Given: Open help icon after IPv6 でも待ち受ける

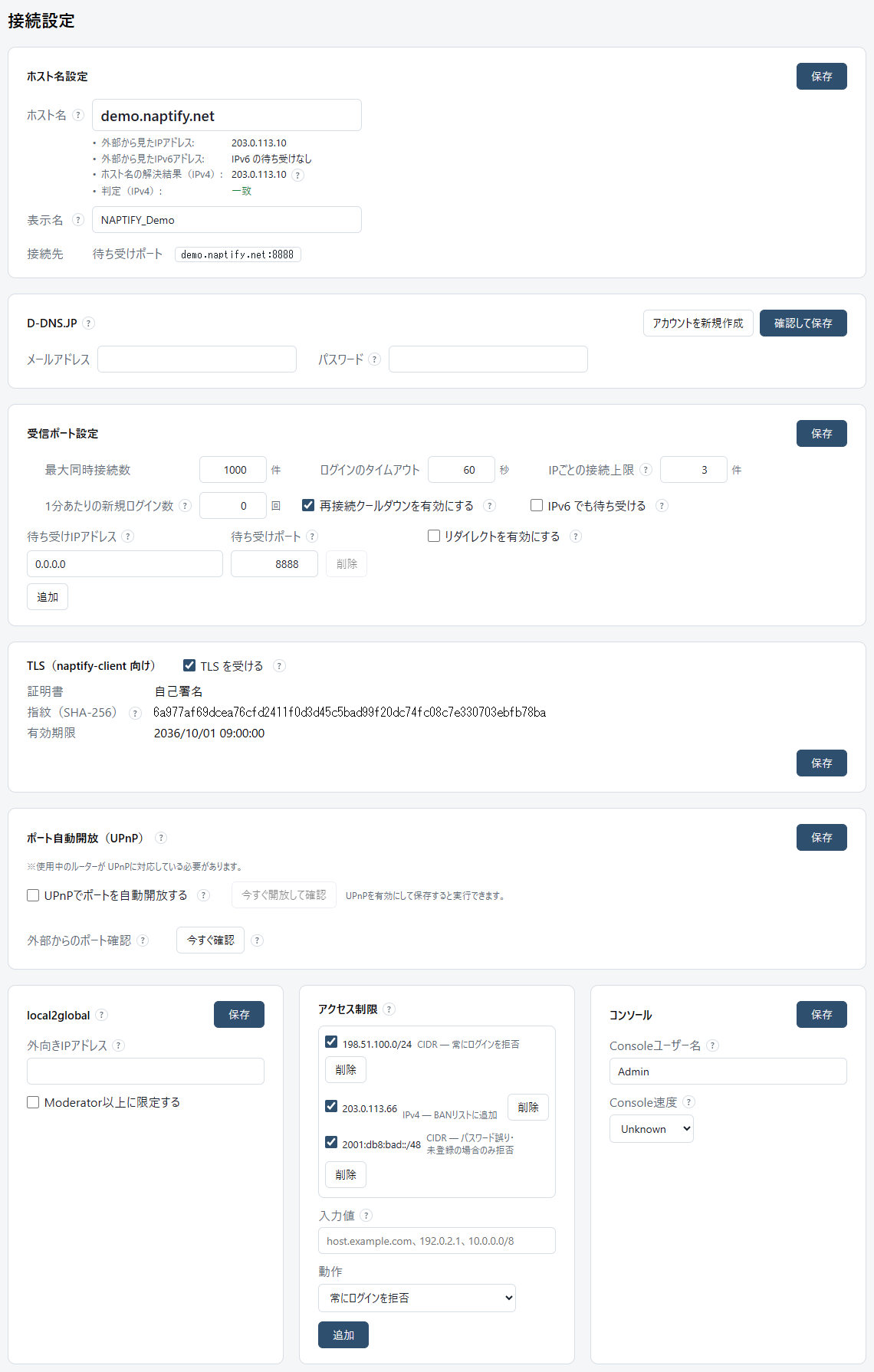Looking at the screenshot, I should click(x=662, y=506).
